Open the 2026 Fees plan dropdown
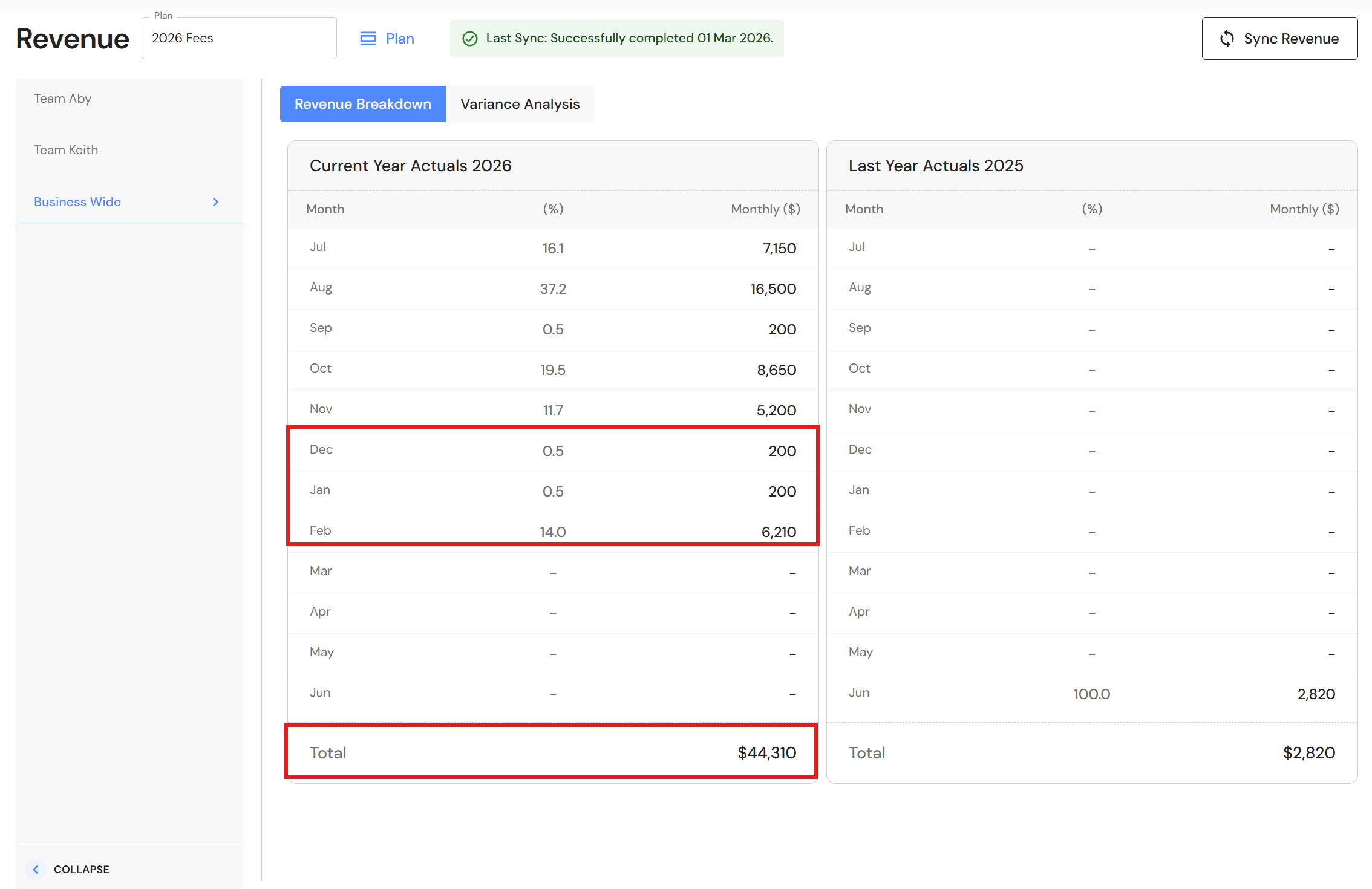The image size is (1372, 889). pyautogui.click(x=239, y=38)
